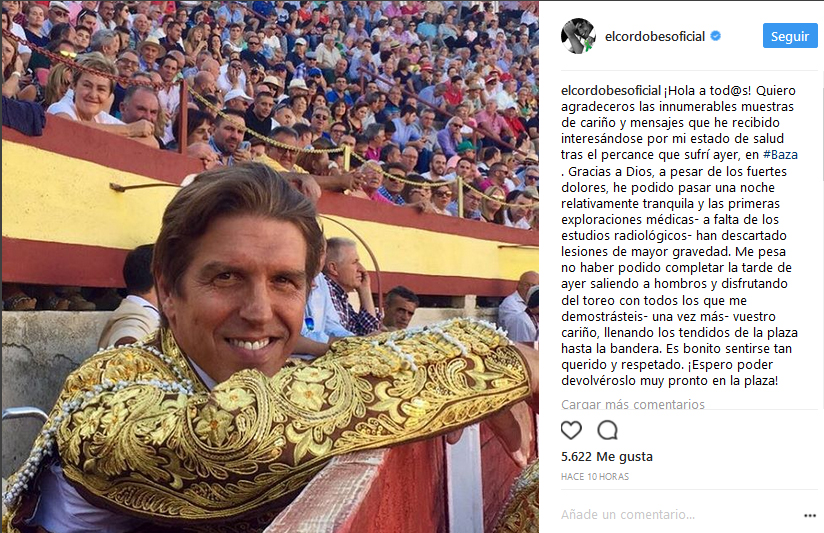Image resolution: width=824 pixels, height=533 pixels.
Task: Click the blue verified badge
Action: [715, 36]
